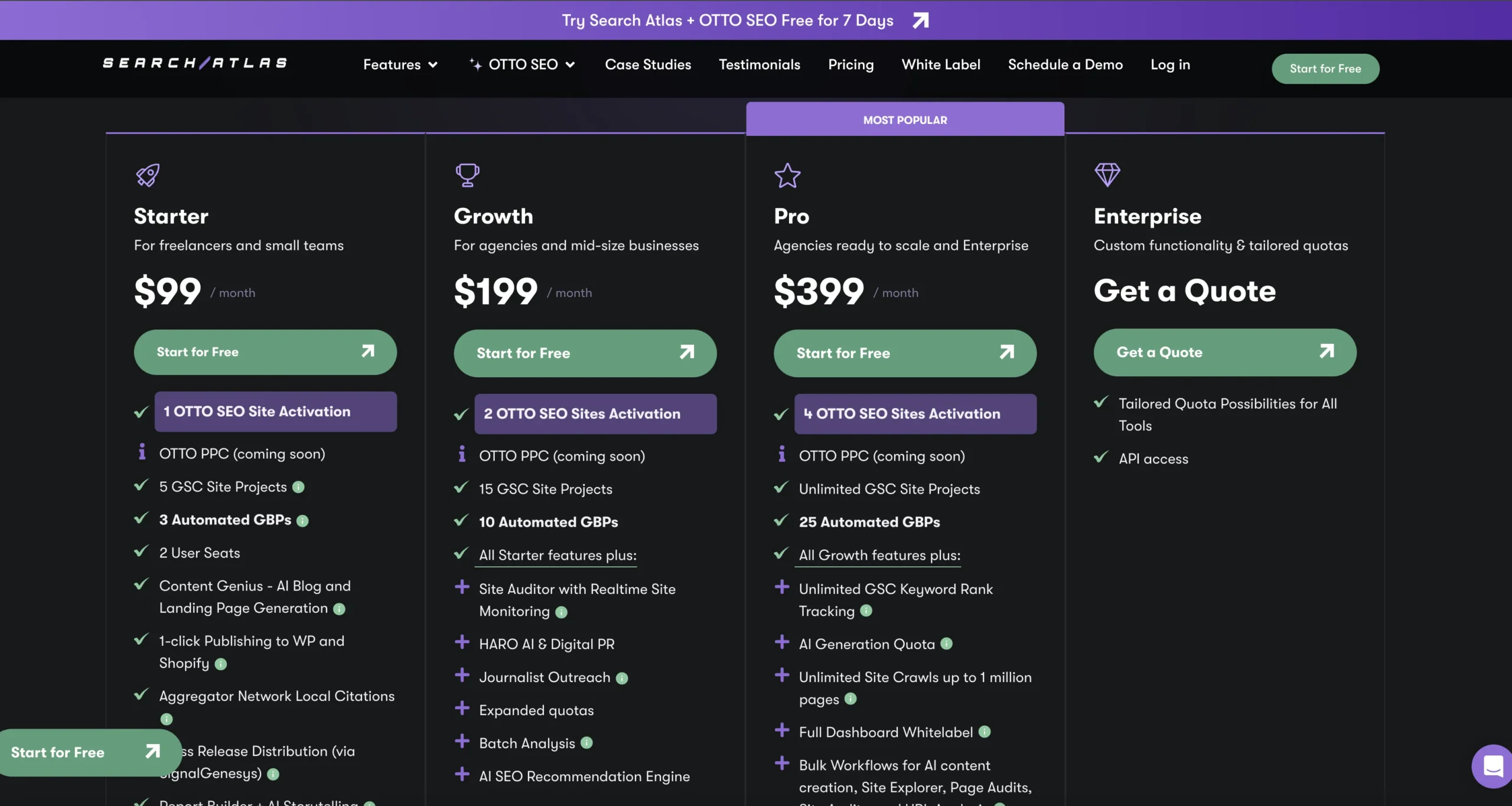Click 4 OTTO SEO Sites Activation label
Viewport: 1512px width, 806px height.
tap(915, 414)
